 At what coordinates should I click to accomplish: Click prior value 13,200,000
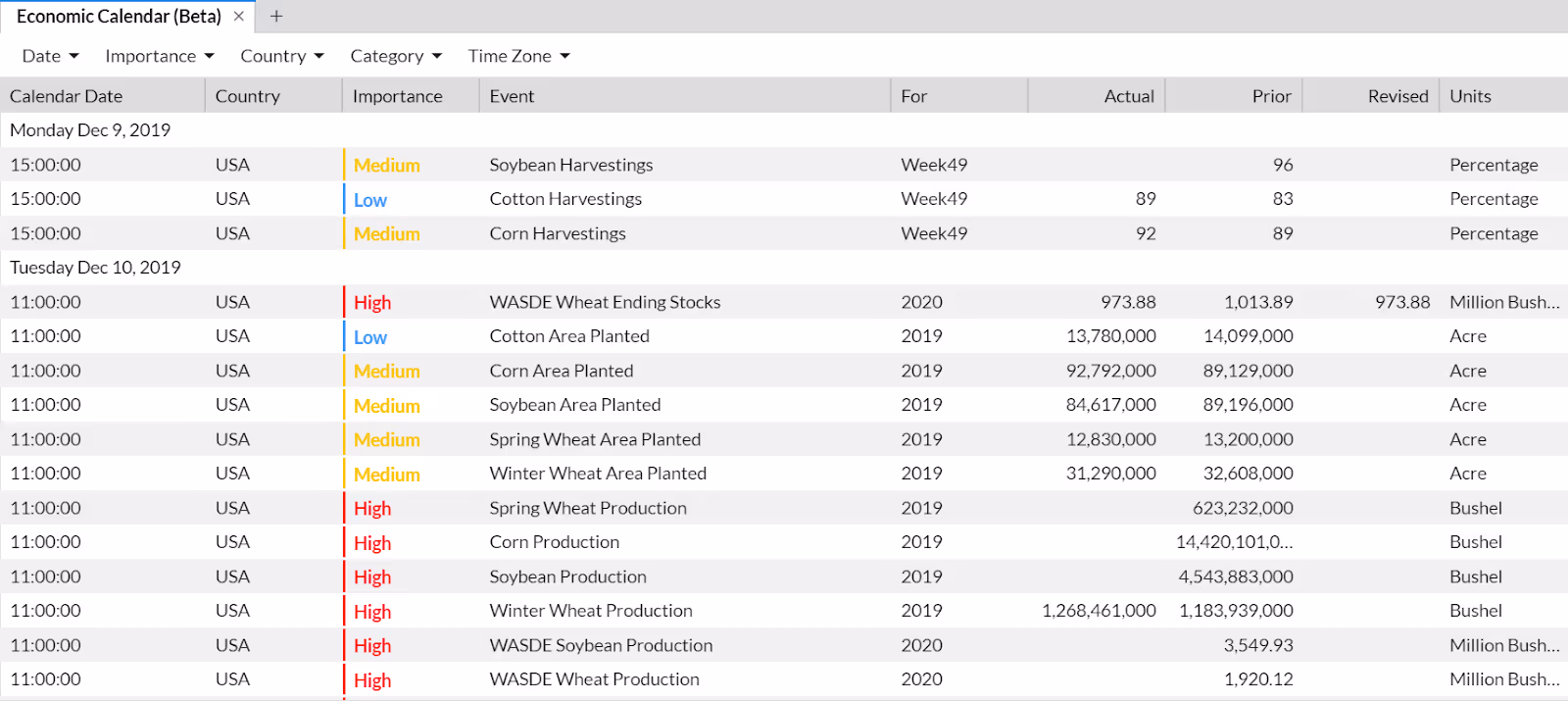point(1249,439)
